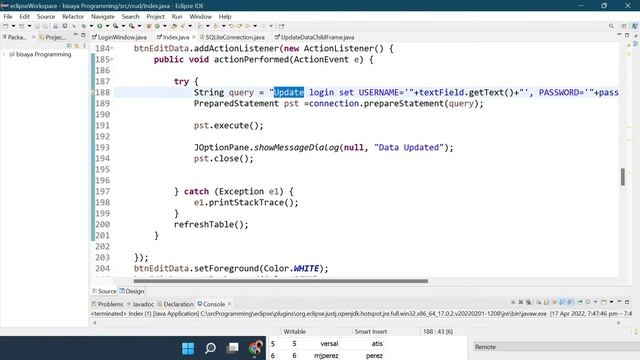Click the Clear Console icon

(x=539, y=302)
